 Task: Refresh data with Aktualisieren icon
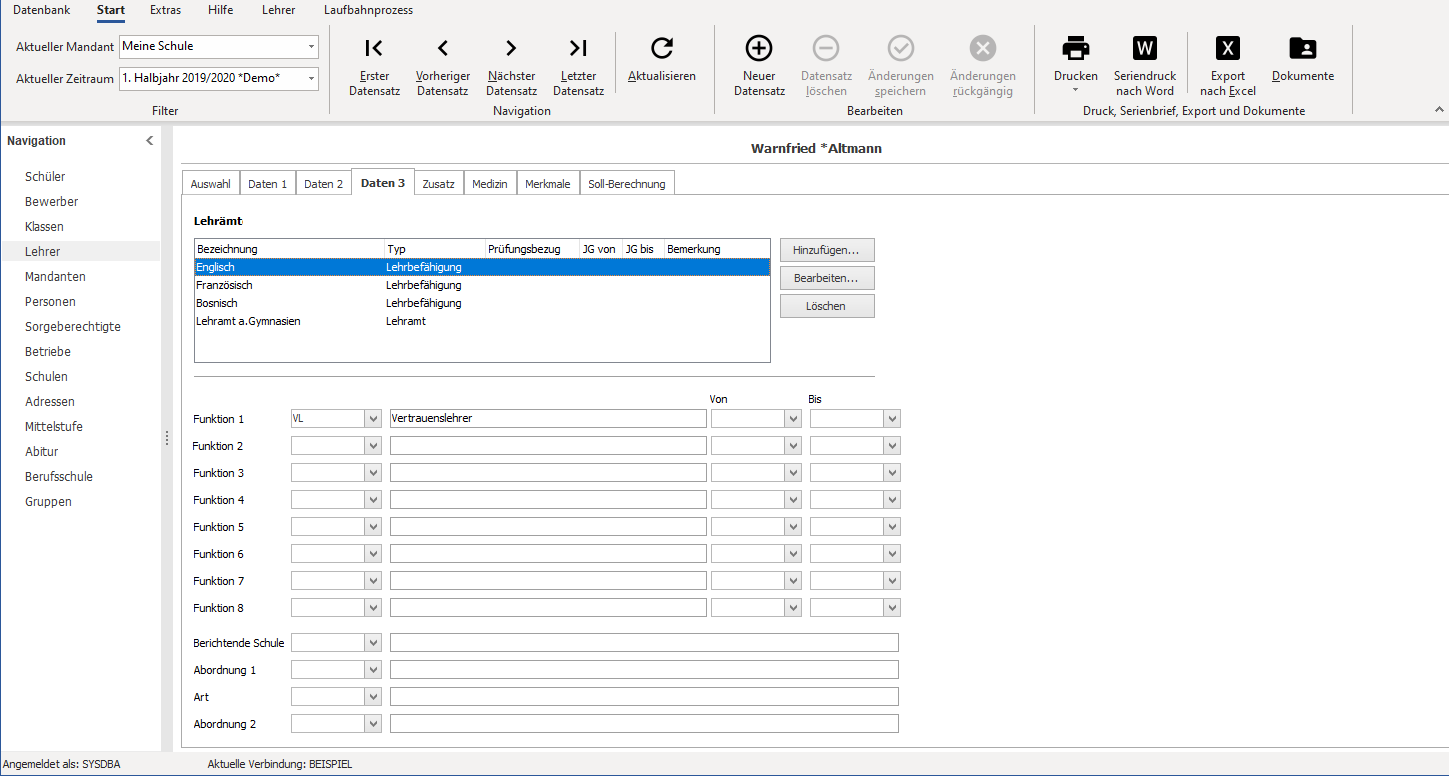662,48
